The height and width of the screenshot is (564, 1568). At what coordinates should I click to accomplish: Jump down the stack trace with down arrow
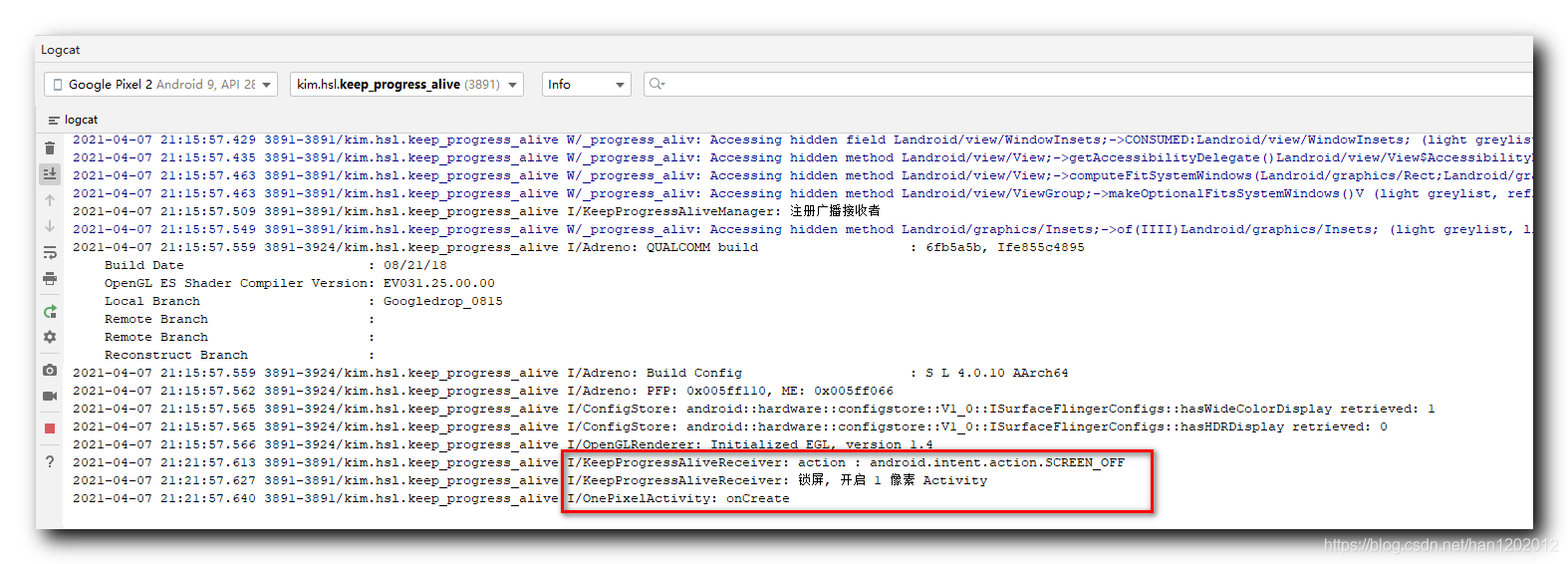tap(50, 226)
